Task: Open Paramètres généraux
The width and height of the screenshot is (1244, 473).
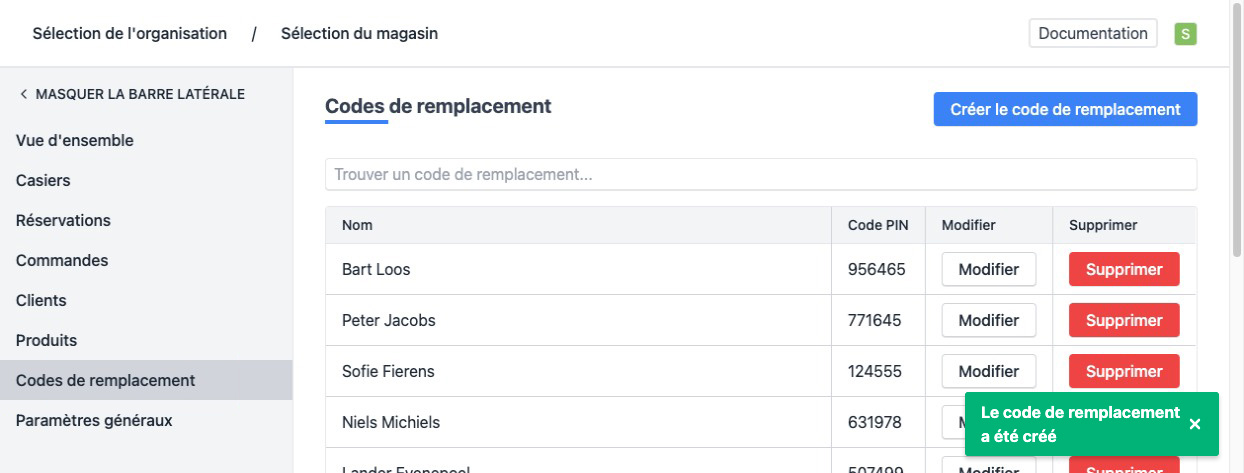Action: point(94,420)
